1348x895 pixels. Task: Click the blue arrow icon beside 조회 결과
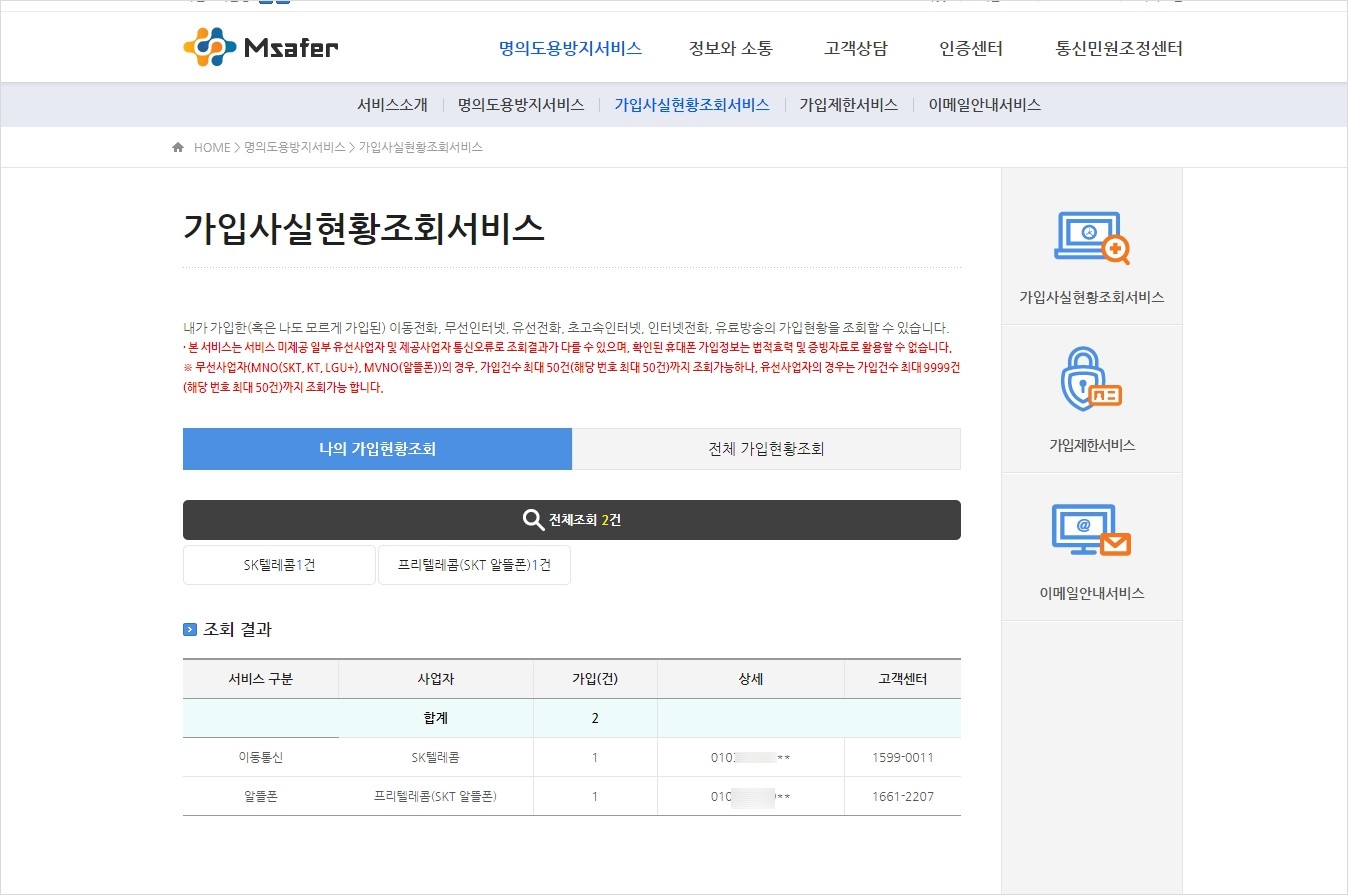point(190,630)
